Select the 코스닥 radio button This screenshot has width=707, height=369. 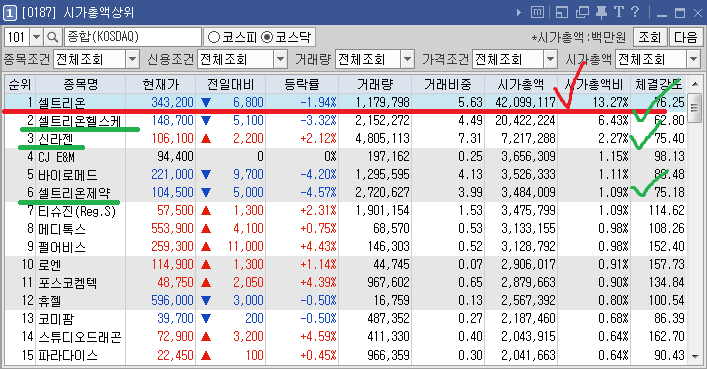pyautogui.click(x=267, y=37)
